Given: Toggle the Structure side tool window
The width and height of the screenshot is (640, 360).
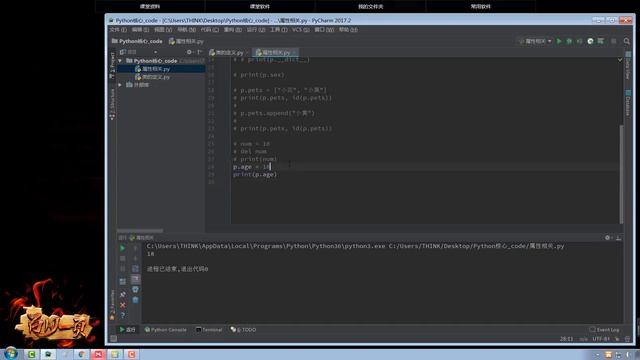Looking at the screenshot, I should [112, 104].
